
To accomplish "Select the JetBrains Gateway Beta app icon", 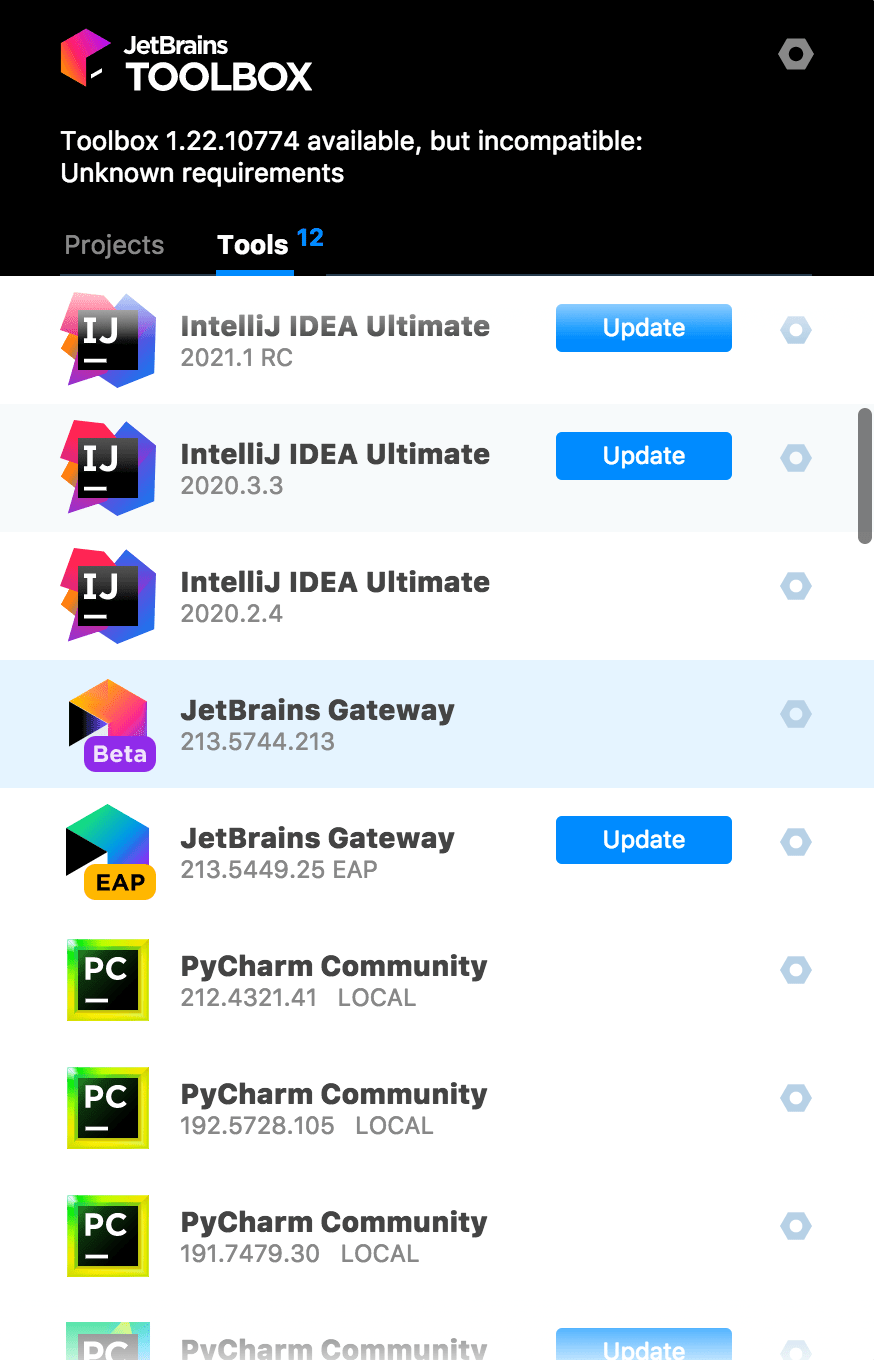I will click(x=108, y=723).
